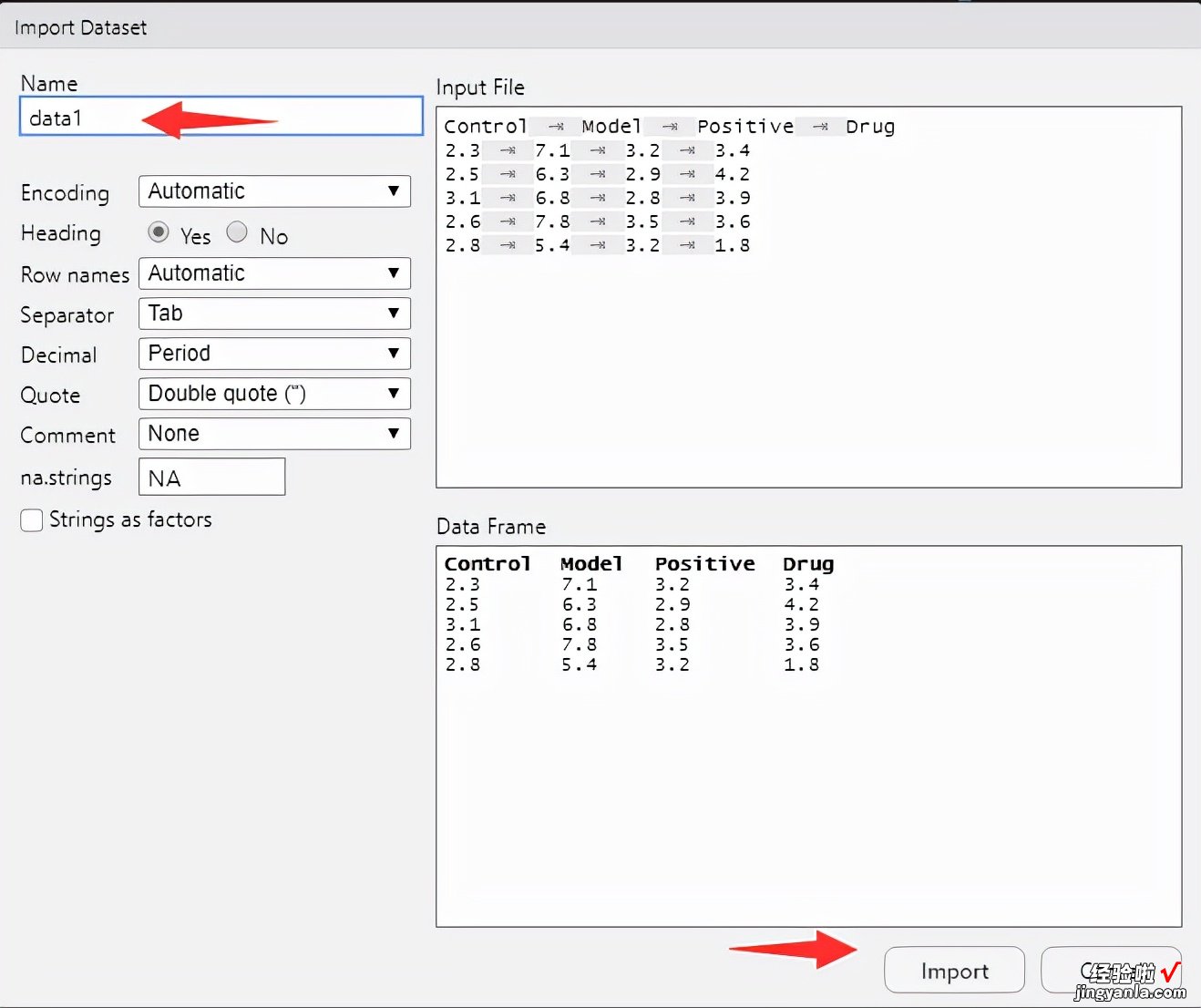Open the Encoding dropdown
The height and width of the screenshot is (1008, 1201).
click(x=274, y=191)
